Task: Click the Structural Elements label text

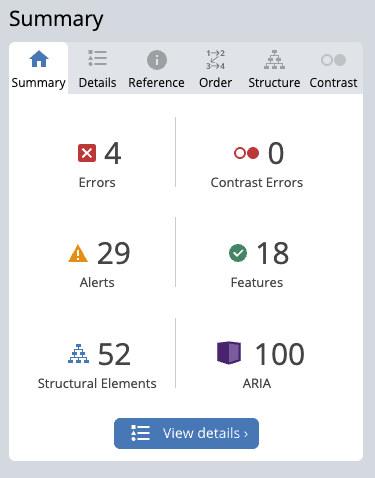Action: click(x=97, y=384)
